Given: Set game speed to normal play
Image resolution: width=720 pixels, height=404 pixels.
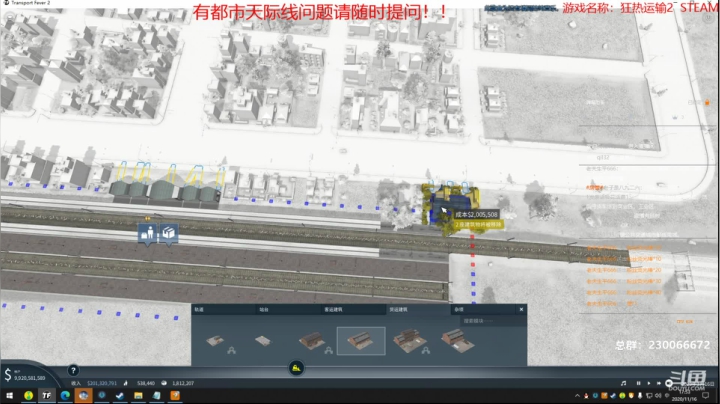Looking at the screenshot, I should pyautogui.click(x=648, y=383).
